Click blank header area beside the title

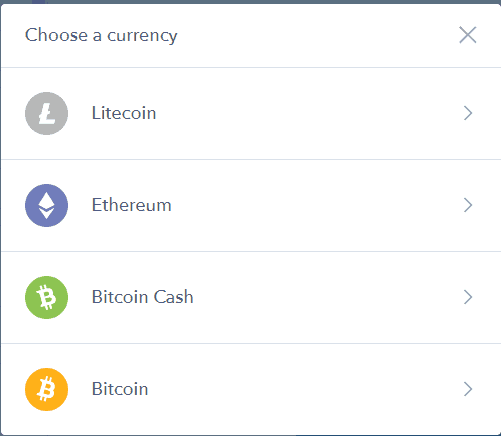pos(317,35)
